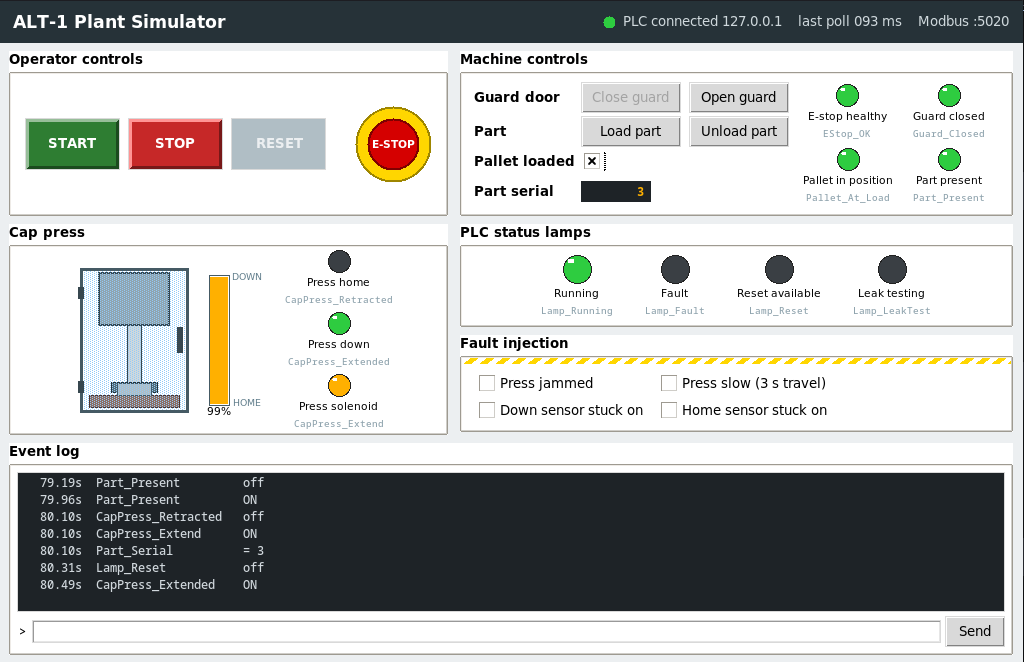Click the '99%' press position readout

pos(219,411)
